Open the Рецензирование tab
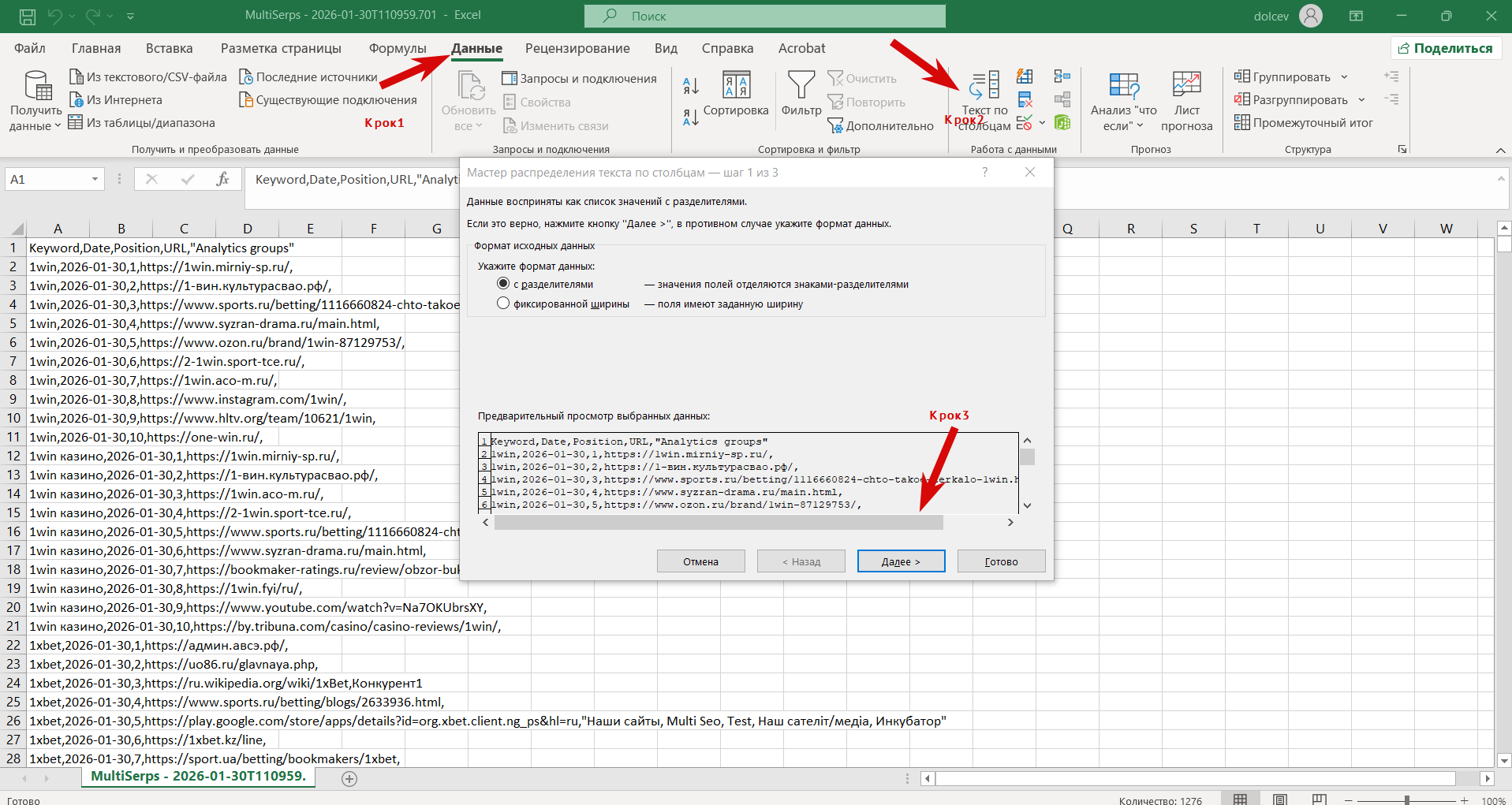This screenshot has width=1512, height=805. click(x=577, y=48)
